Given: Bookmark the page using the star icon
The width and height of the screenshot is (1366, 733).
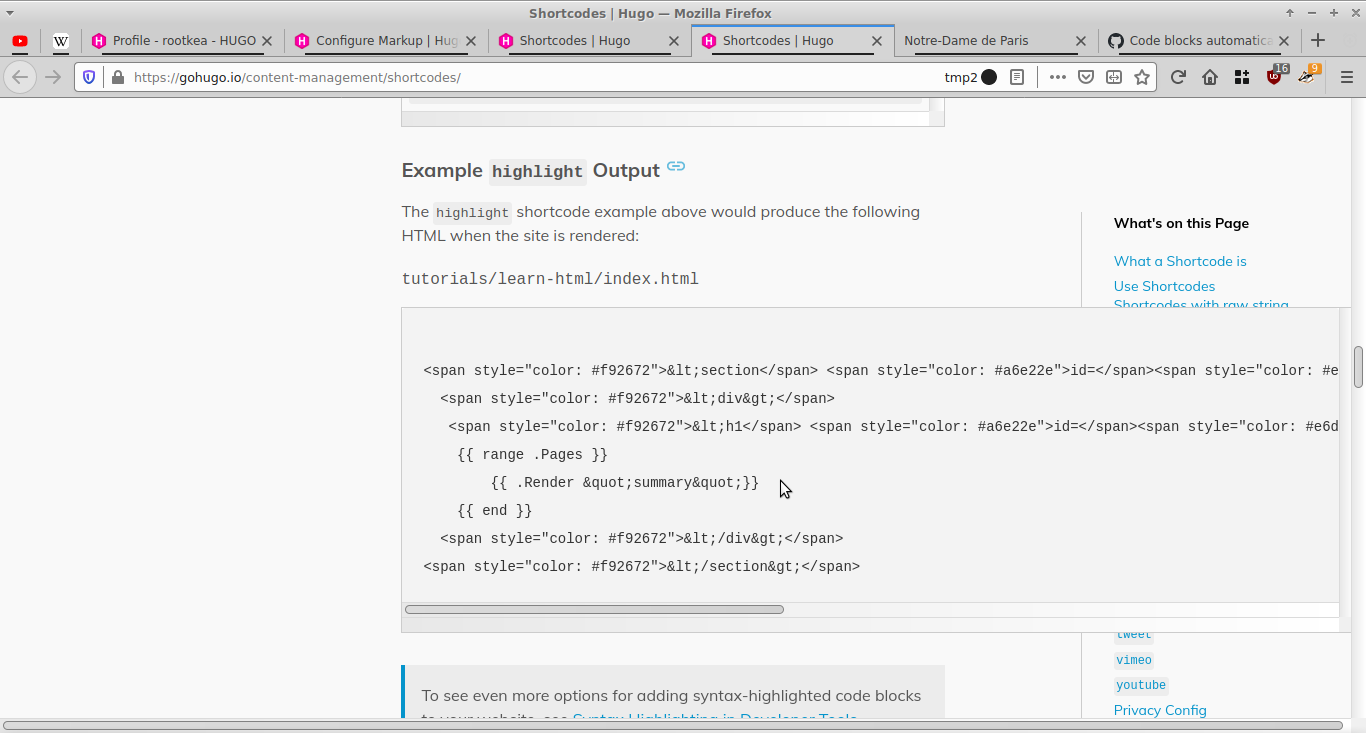Looking at the screenshot, I should 1142,77.
